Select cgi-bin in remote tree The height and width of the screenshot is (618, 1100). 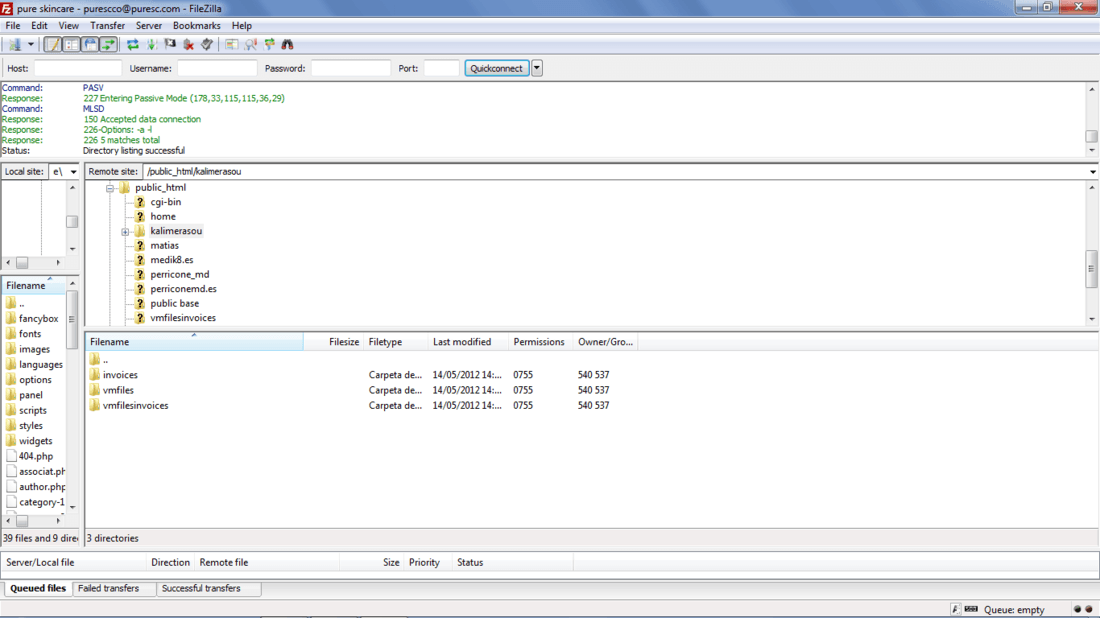tap(166, 202)
